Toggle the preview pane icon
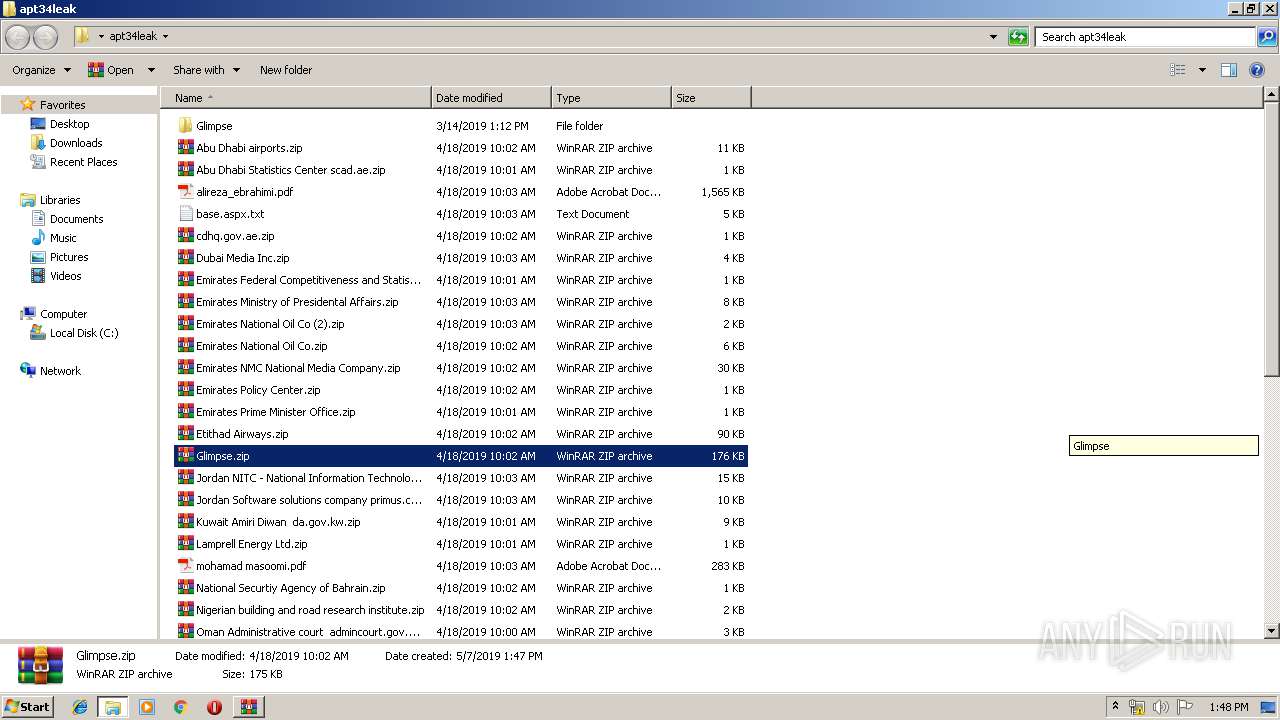The height and width of the screenshot is (720, 1280). click(1229, 70)
